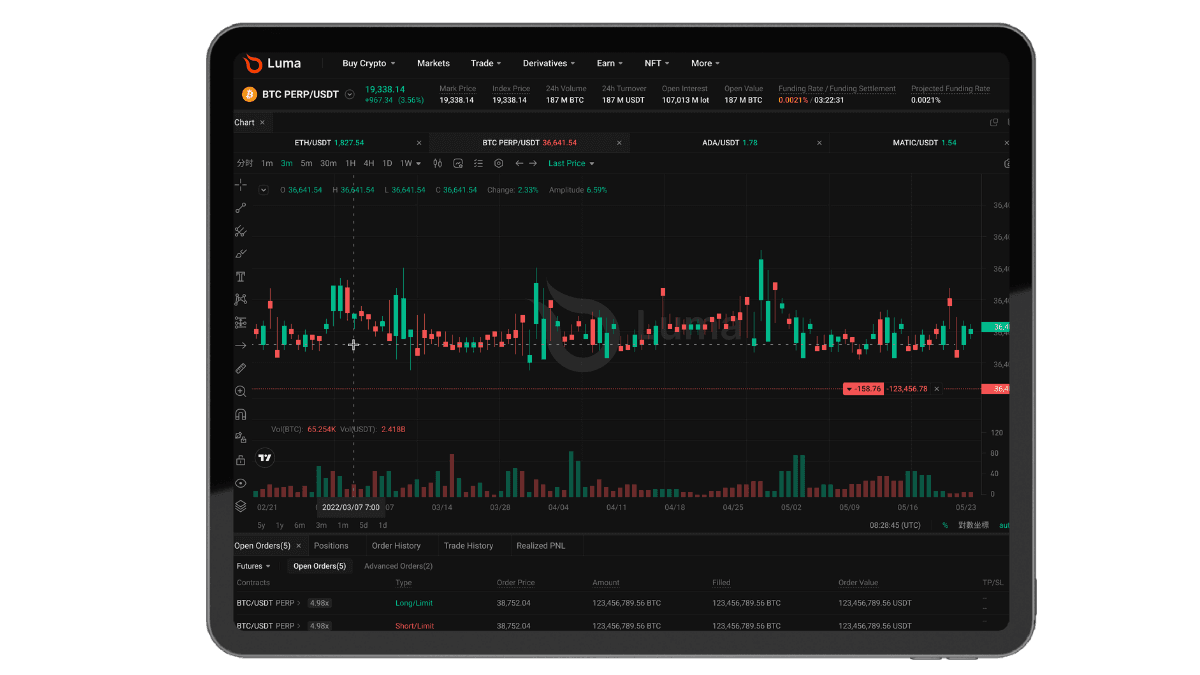This screenshot has height=675, width=1200.
Task: Open the Order History tab
Action: (396, 546)
